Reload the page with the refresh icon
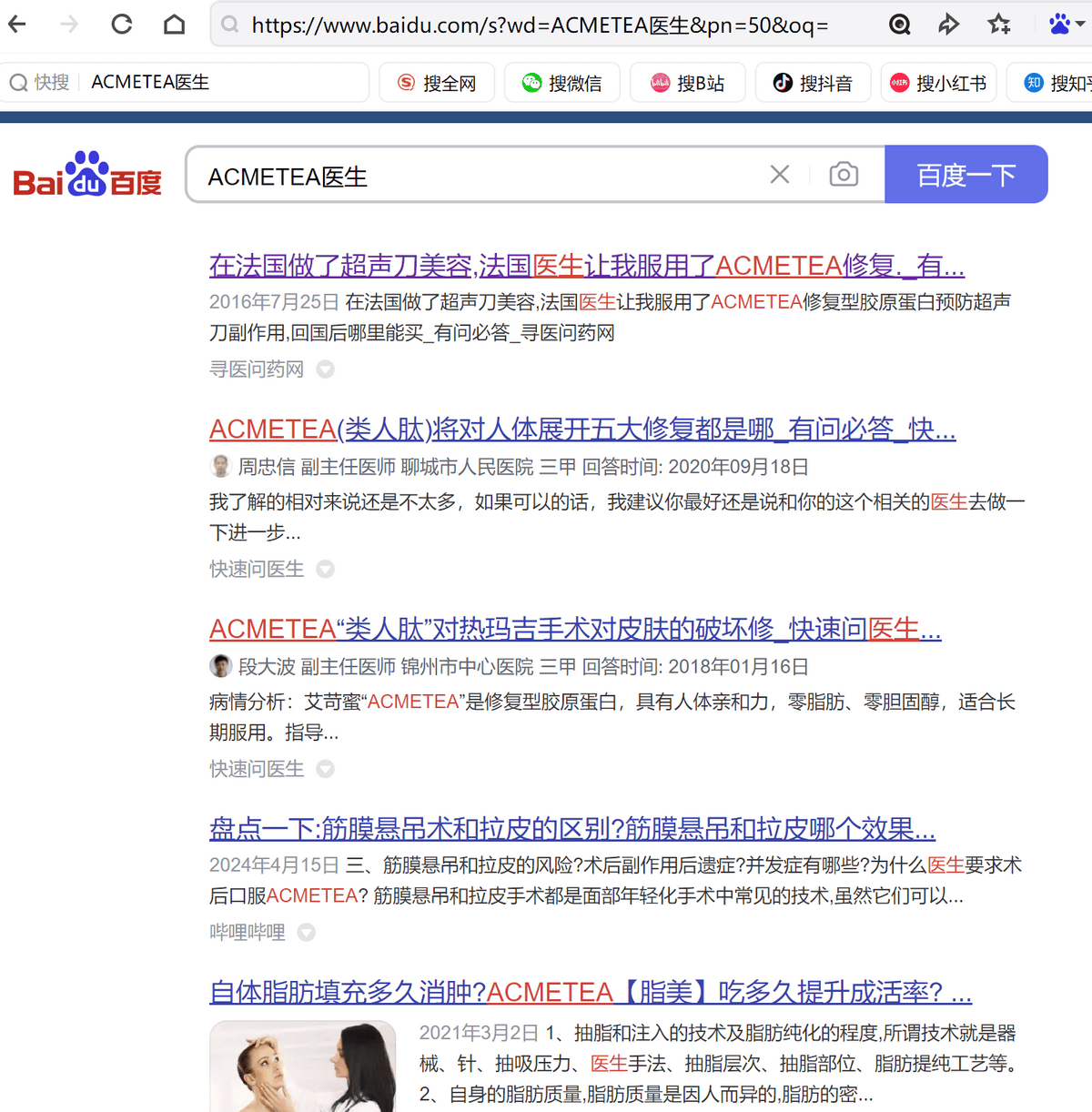 point(122,24)
